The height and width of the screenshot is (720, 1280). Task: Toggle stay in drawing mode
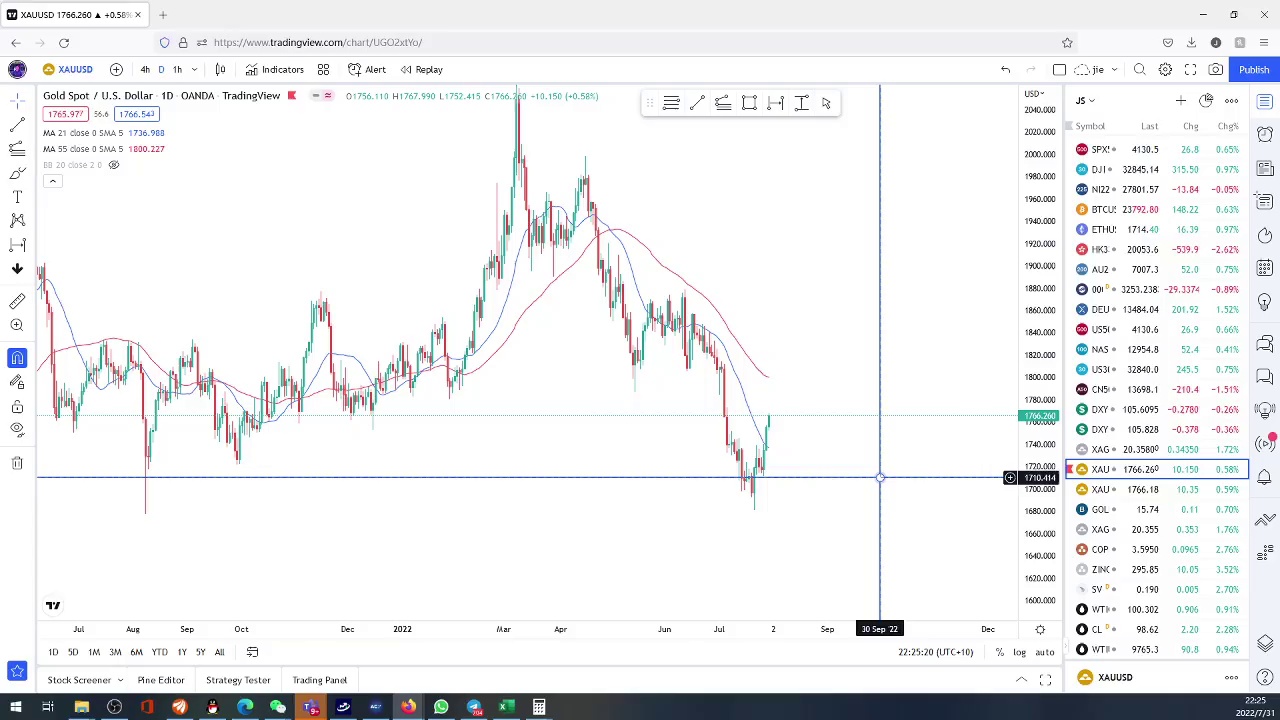pos(17,382)
